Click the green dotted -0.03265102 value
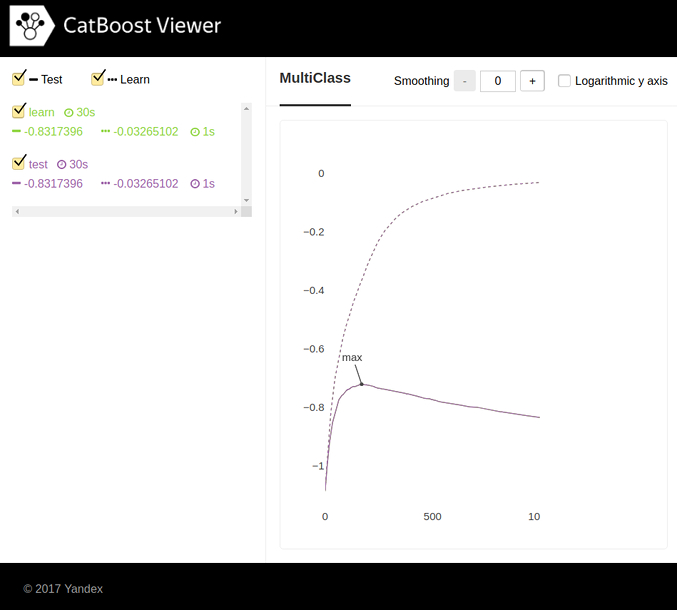Image resolution: width=677 pixels, height=610 pixels. [x=146, y=132]
